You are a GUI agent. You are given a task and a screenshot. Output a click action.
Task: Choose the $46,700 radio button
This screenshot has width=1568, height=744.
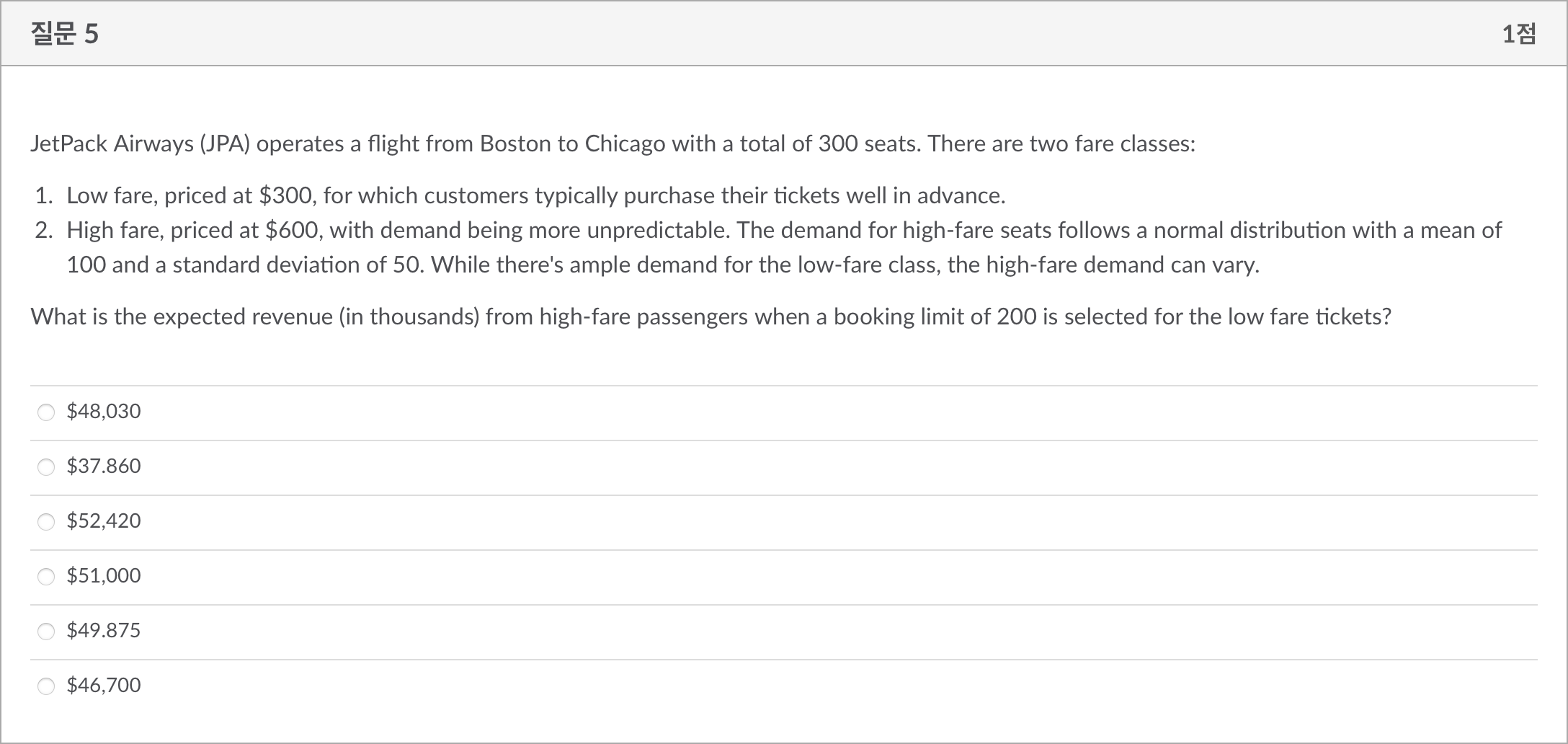click(x=46, y=686)
